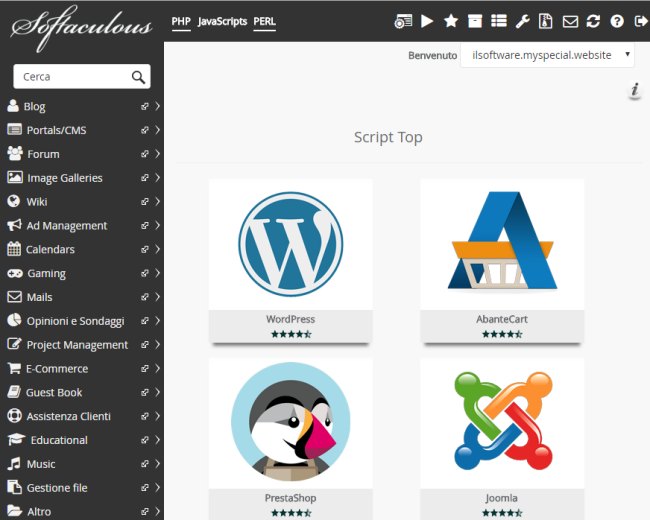This screenshot has width=650, height=520.
Task: Click the Guest Book sidebar icon
Action: pyautogui.click(x=14, y=392)
